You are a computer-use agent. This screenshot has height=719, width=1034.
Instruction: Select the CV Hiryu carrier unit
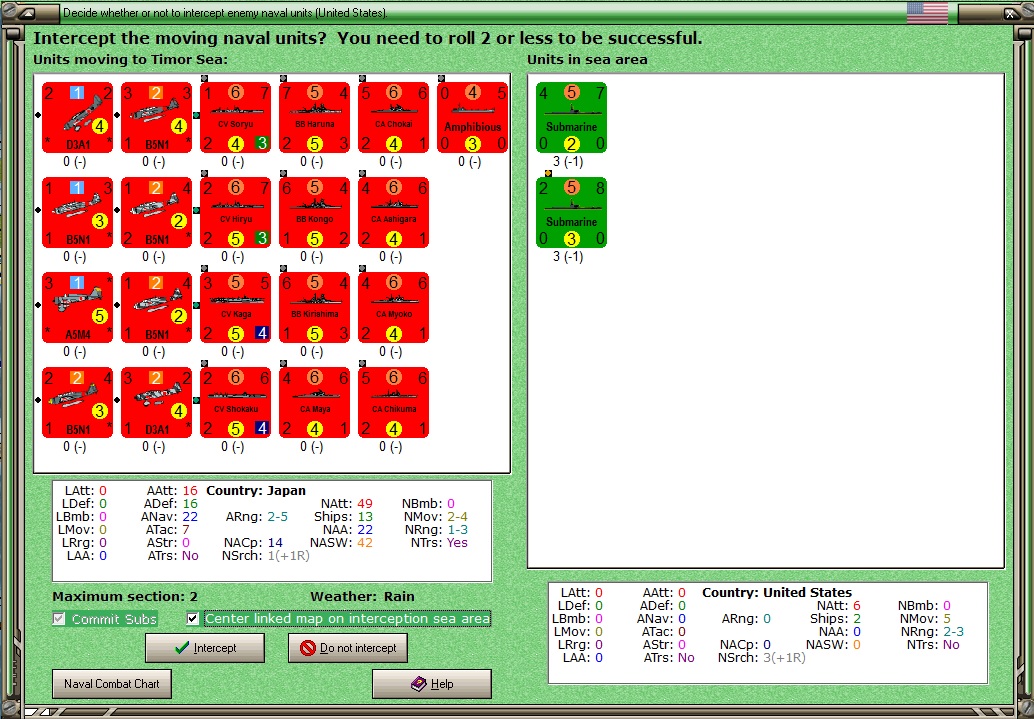pyautogui.click(x=235, y=212)
